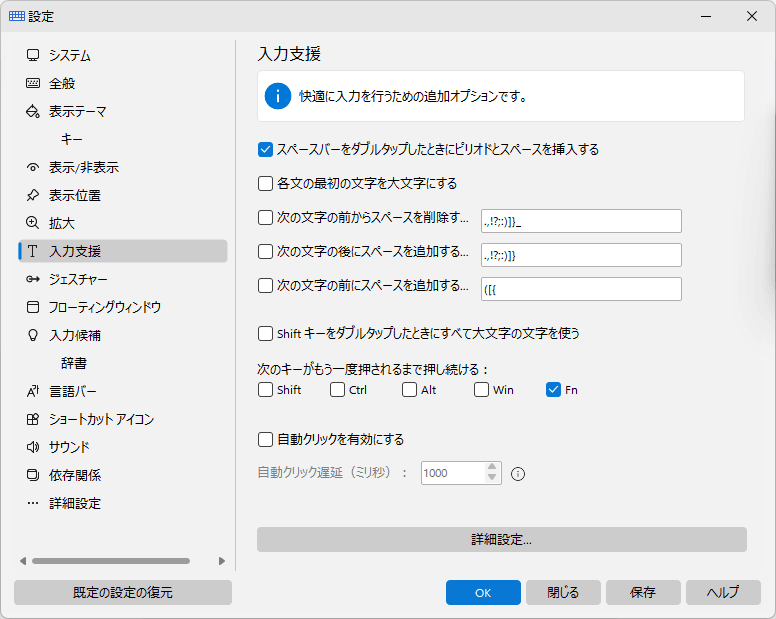The width and height of the screenshot is (776, 619).
Task: Open the ジェスチャー settings page
Action: pos(123,280)
